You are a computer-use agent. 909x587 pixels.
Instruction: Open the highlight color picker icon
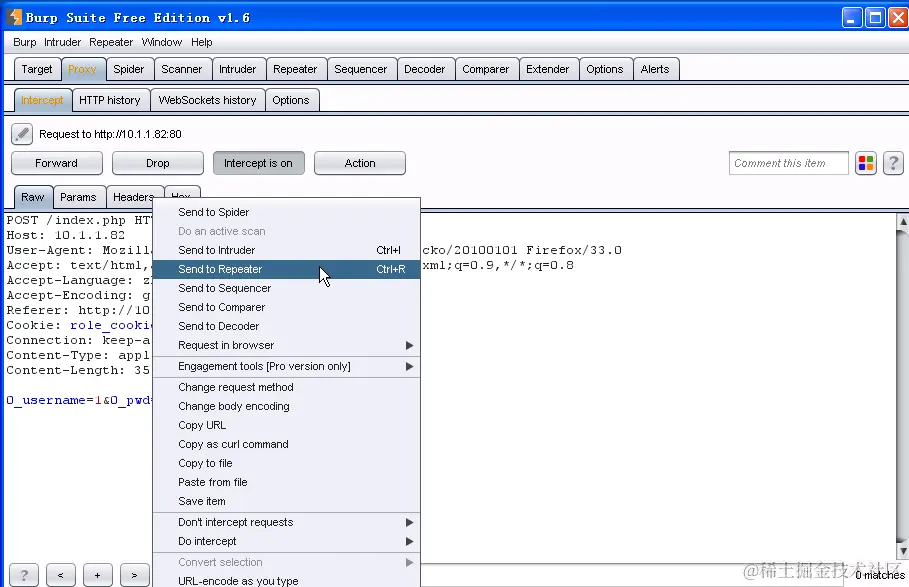866,163
